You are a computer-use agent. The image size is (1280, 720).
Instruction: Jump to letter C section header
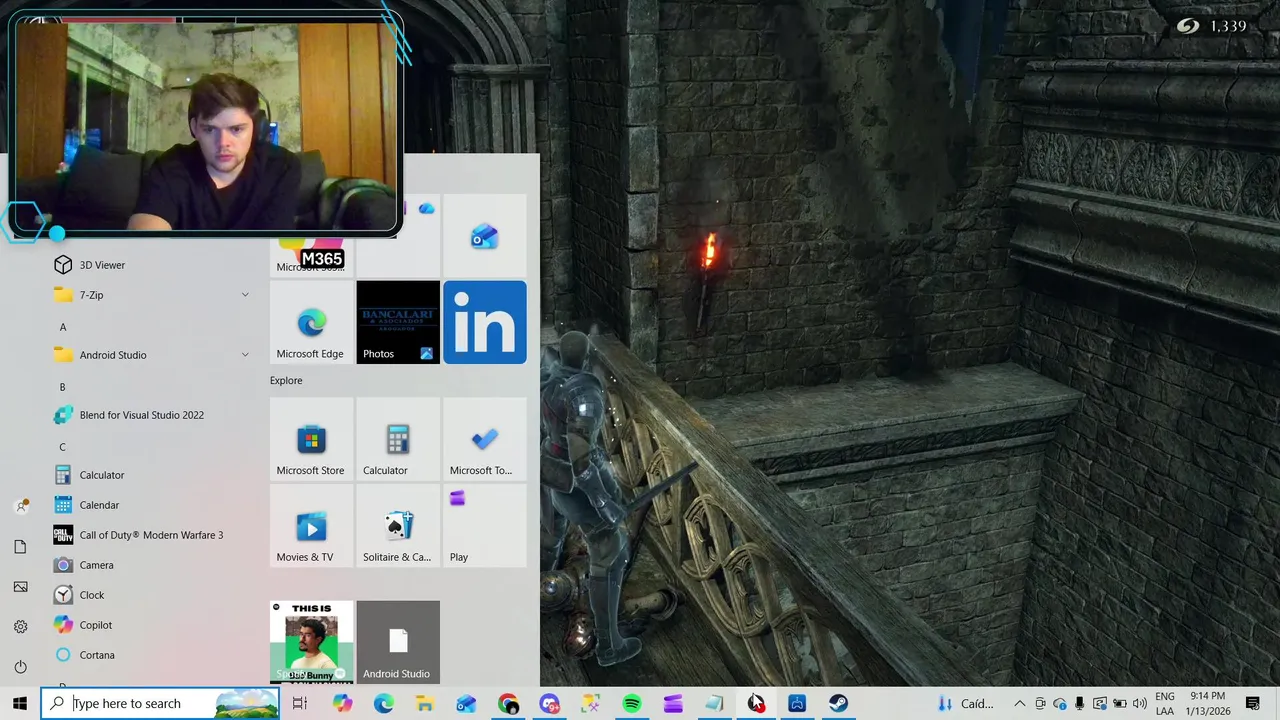(62, 447)
